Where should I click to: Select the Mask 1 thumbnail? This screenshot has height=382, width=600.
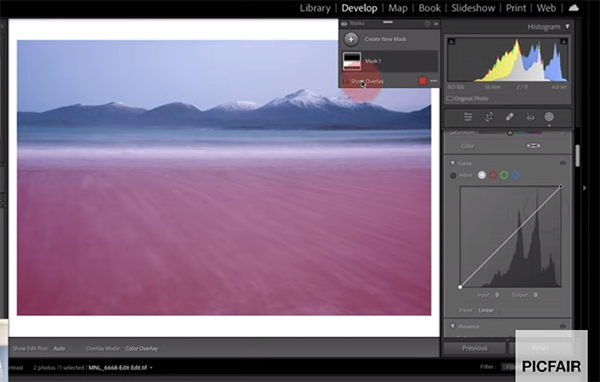click(x=352, y=61)
